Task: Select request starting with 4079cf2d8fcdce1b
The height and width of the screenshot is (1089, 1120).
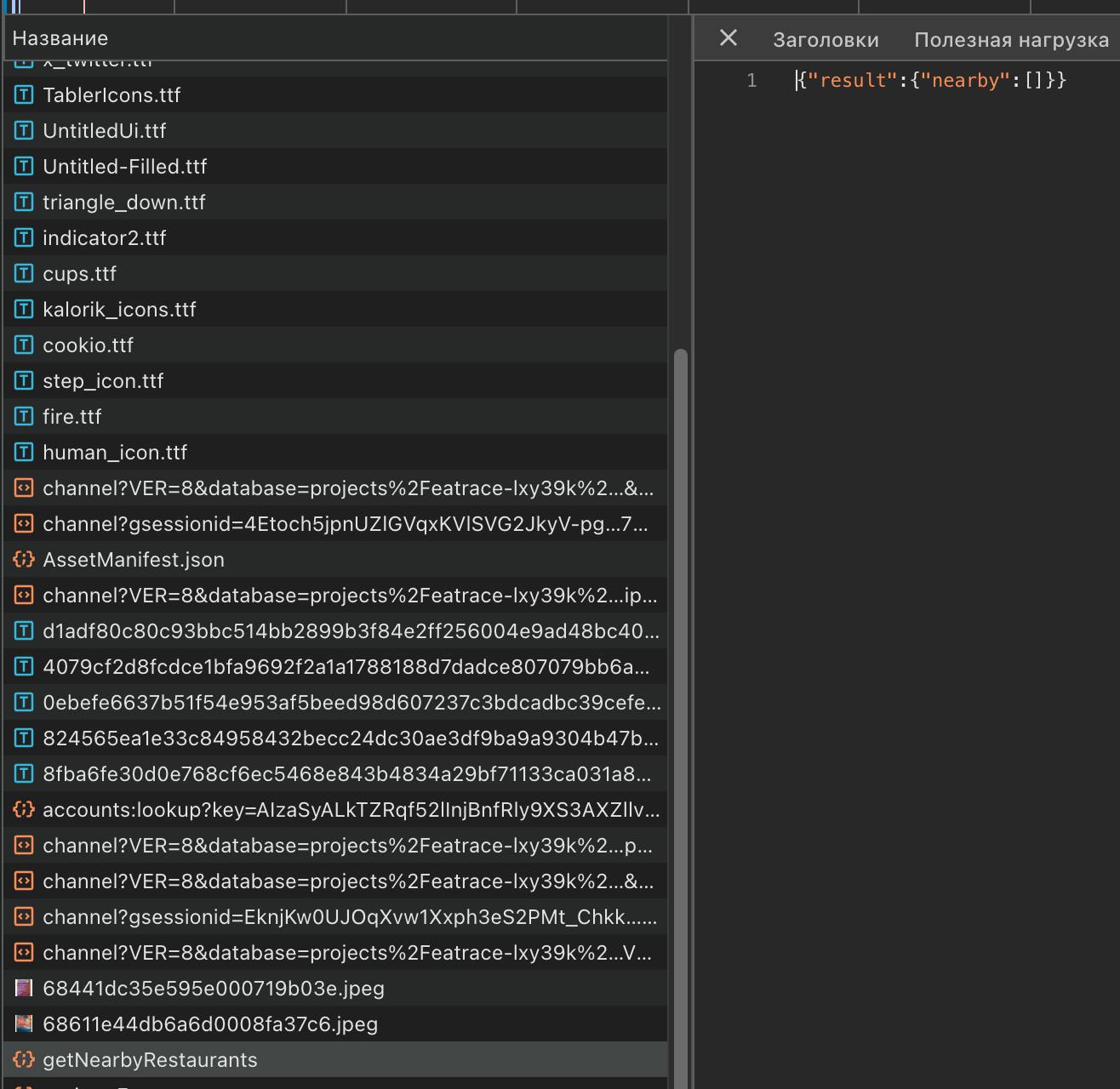Action: [x=335, y=667]
